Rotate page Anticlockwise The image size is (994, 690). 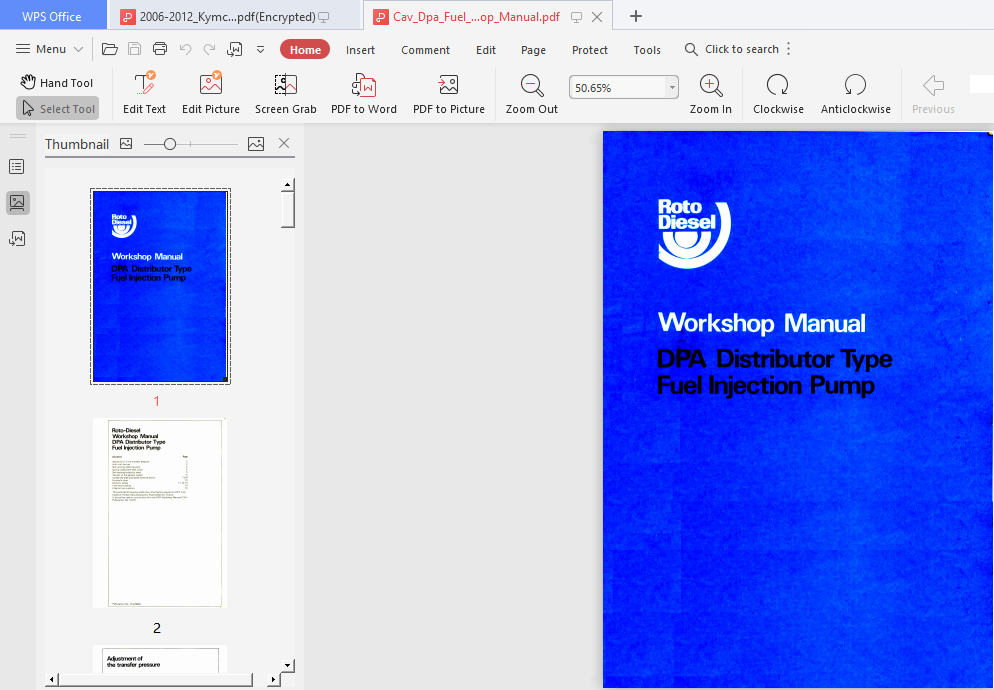[855, 93]
